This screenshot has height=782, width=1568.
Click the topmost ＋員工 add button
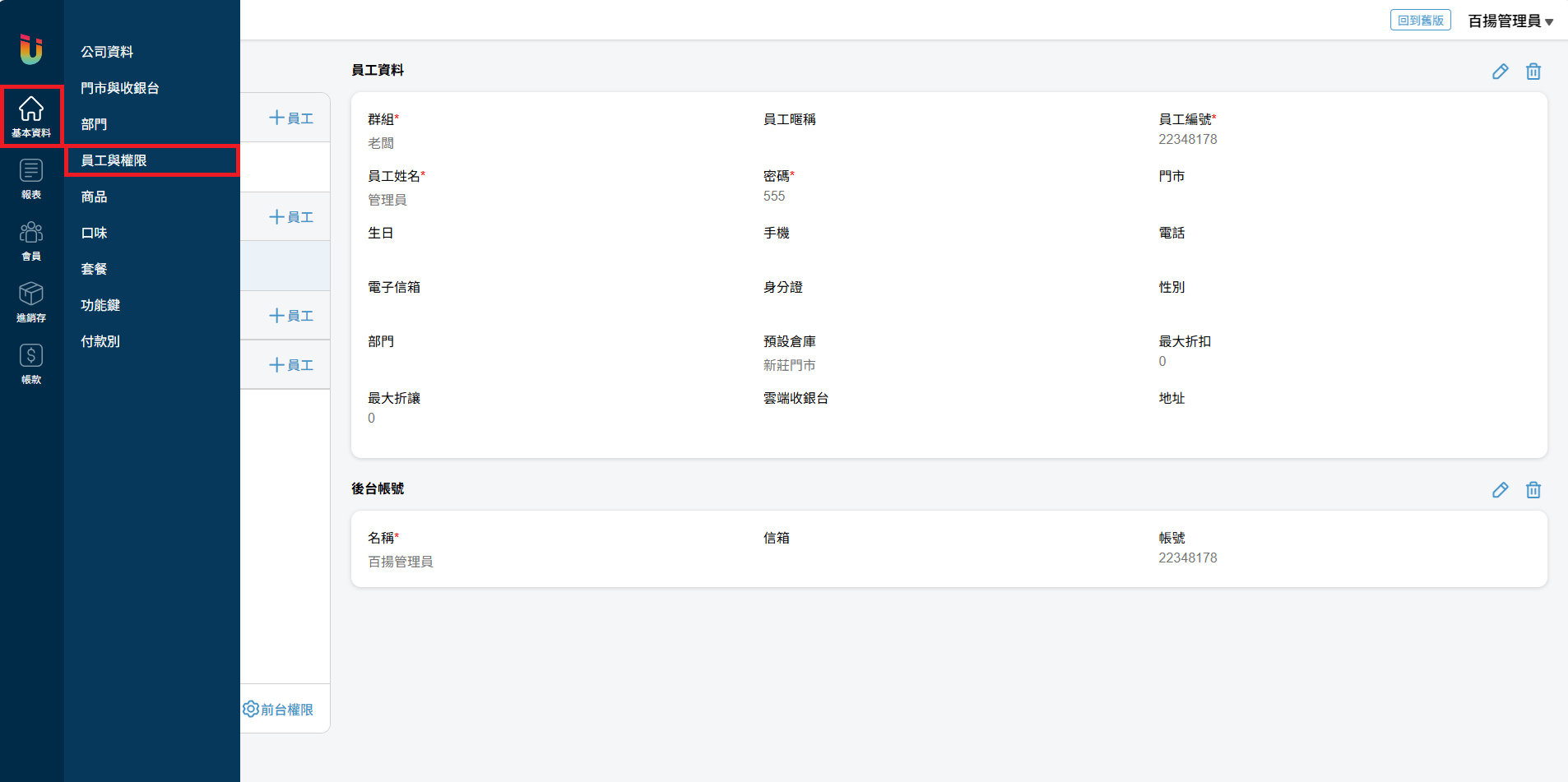pos(291,118)
